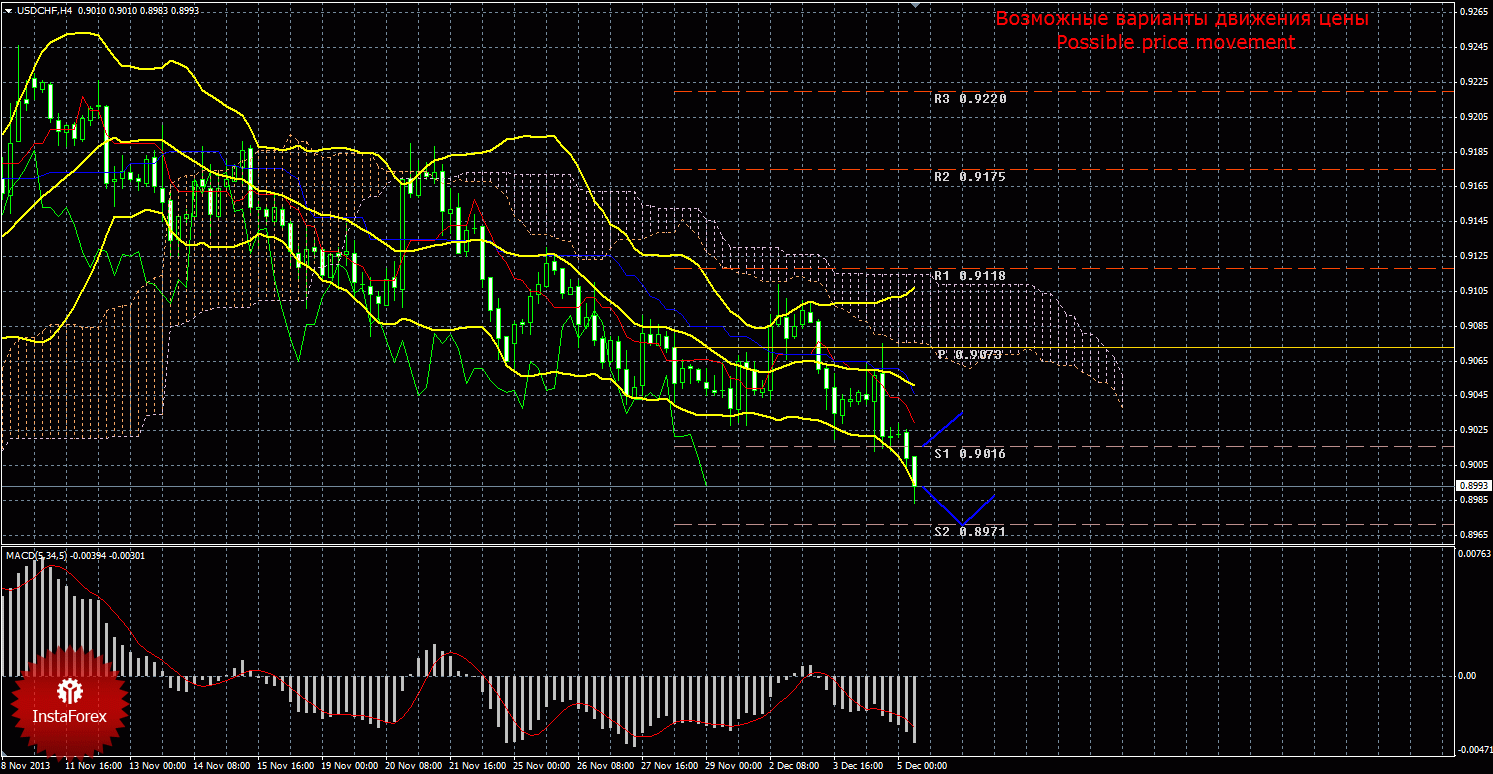
Task: Click the '3 Dec 16:00' time axis label
Action: [859, 767]
